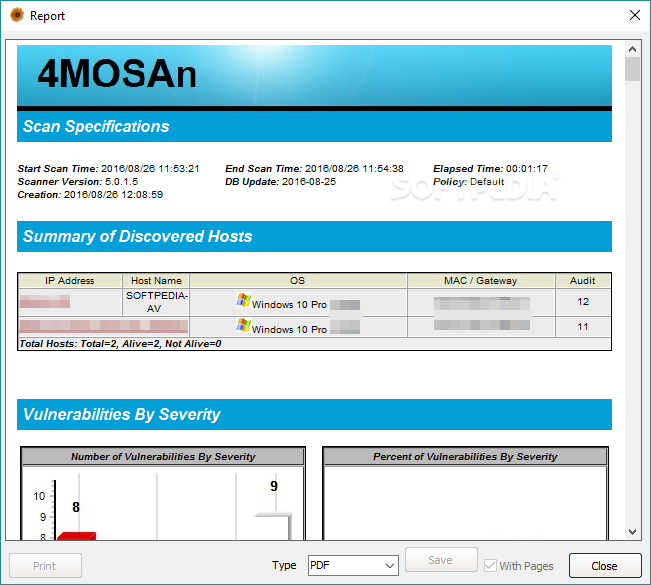The width and height of the screenshot is (651, 585).
Task: Click the Audit column header
Action: (x=582, y=281)
